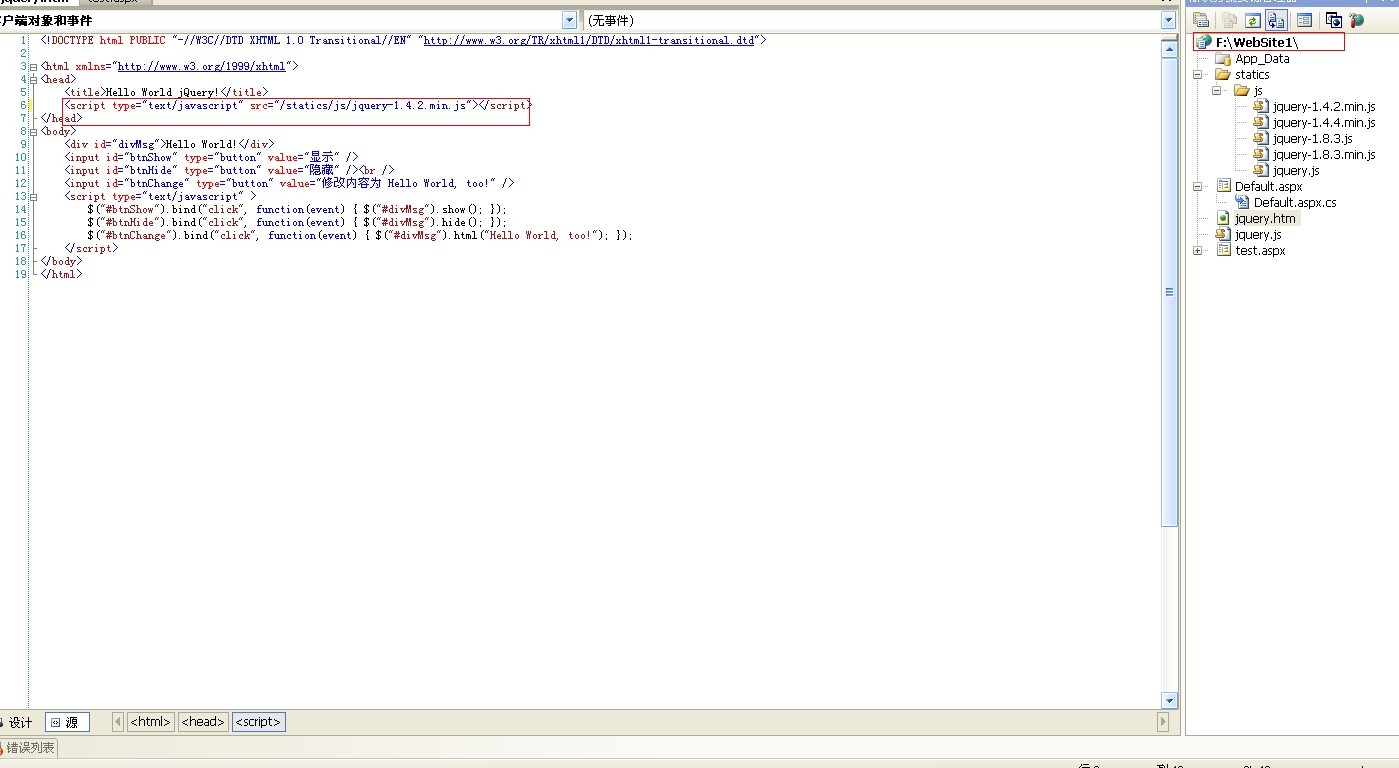Viewport: 1399px width, 768px height.
Task: Click the left arrow in tag navigator bar
Action: point(118,722)
